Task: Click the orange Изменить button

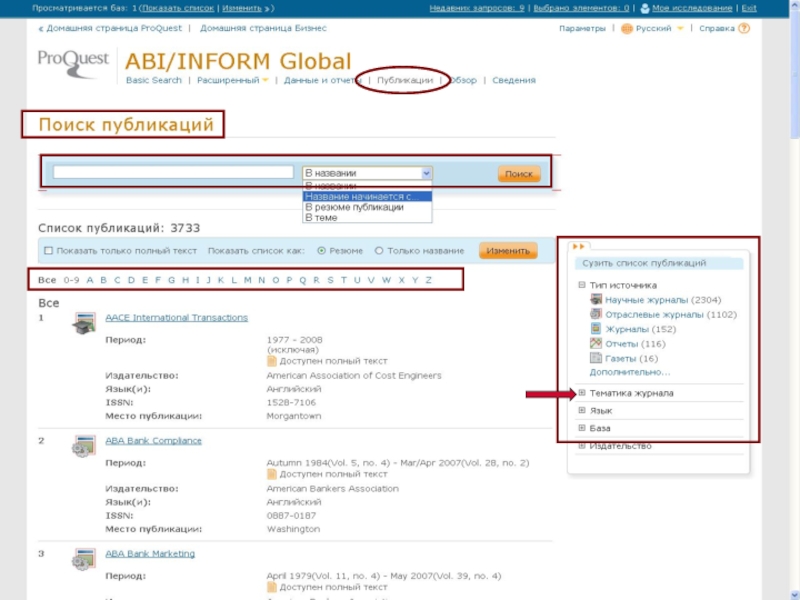Action: (508, 251)
